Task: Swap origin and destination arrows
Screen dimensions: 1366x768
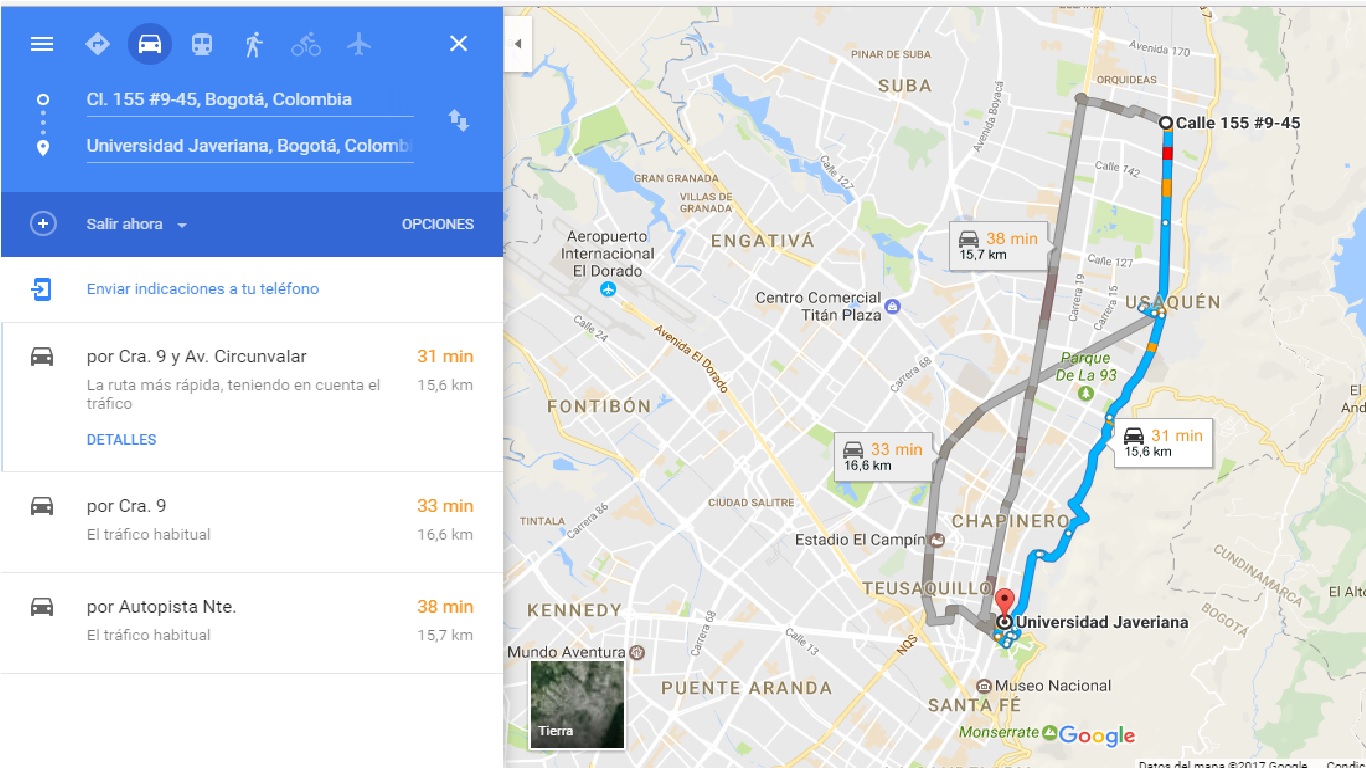Action: click(x=458, y=121)
